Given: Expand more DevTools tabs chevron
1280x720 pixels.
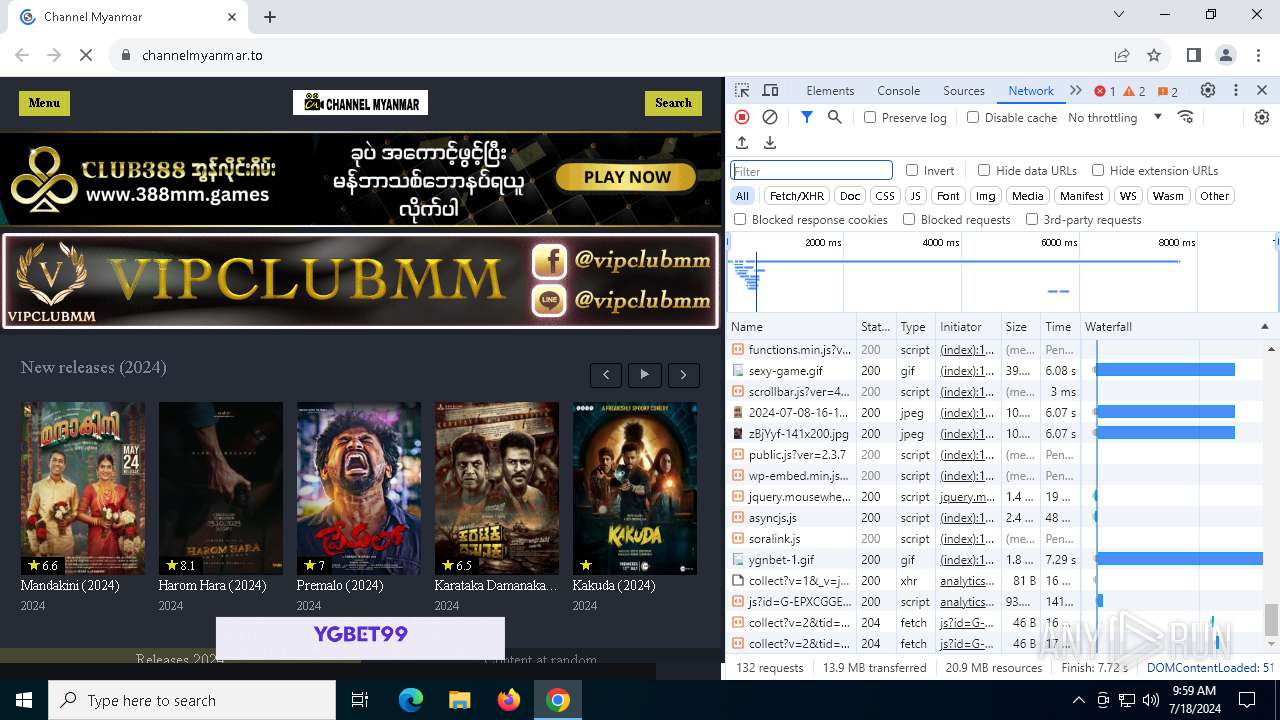Looking at the screenshot, I should (x=1076, y=90).
